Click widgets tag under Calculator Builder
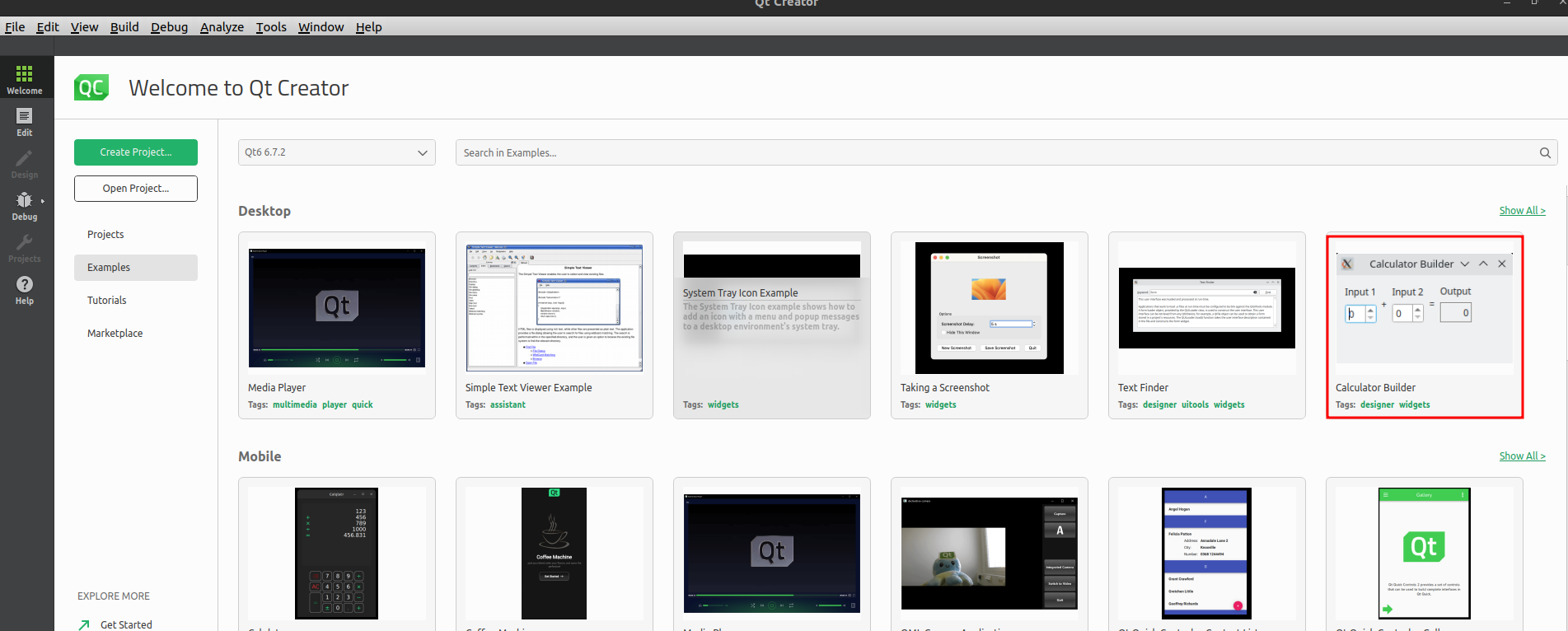 tap(1415, 405)
